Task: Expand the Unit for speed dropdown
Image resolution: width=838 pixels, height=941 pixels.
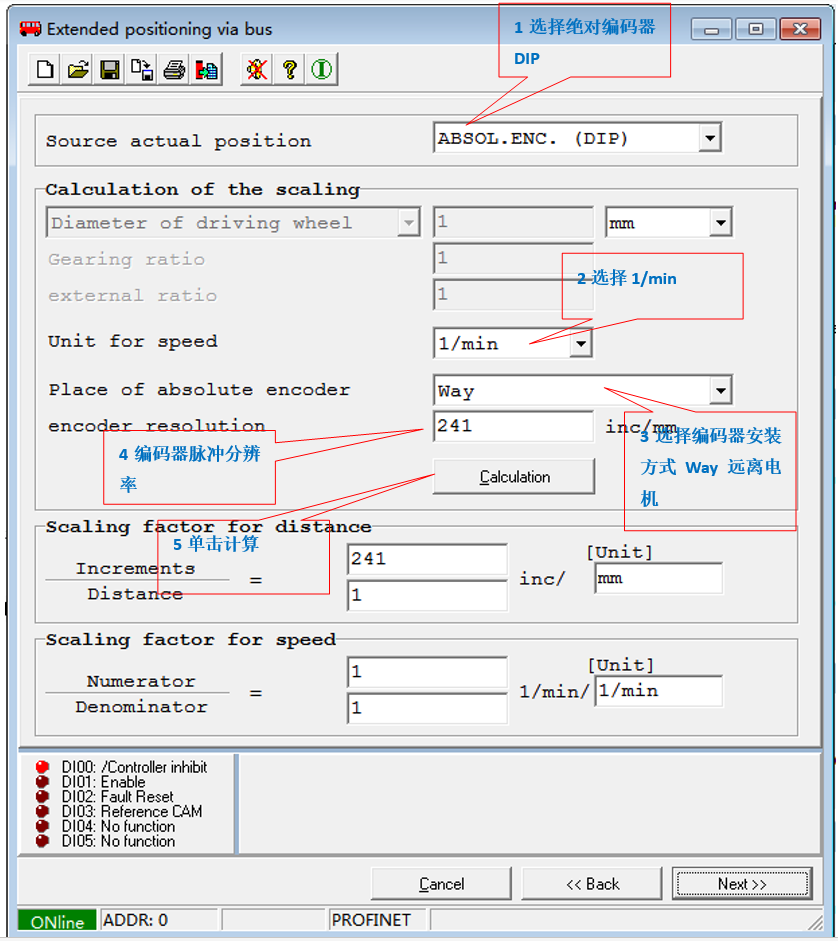Action: tap(580, 344)
